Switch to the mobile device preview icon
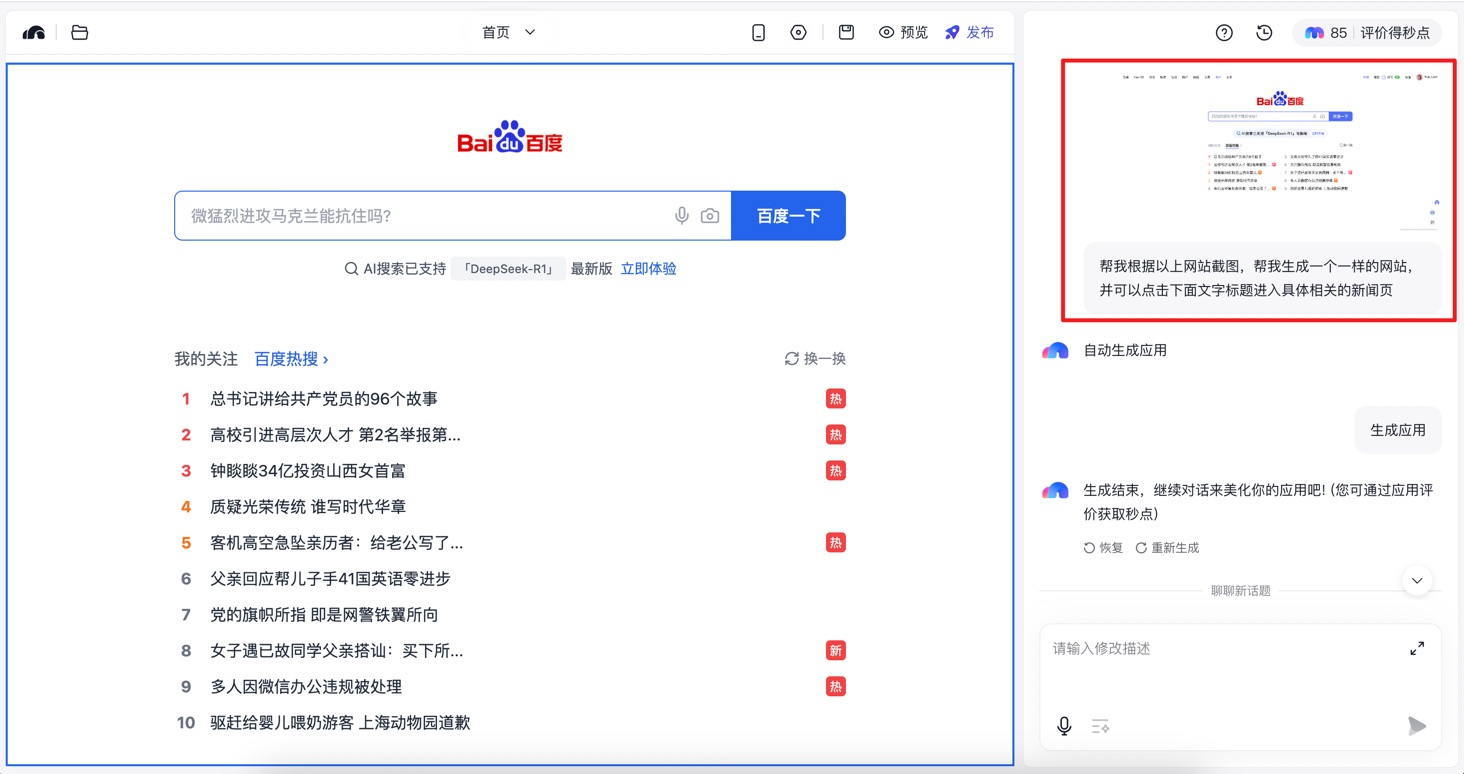The image size is (1464, 774). [x=759, y=33]
